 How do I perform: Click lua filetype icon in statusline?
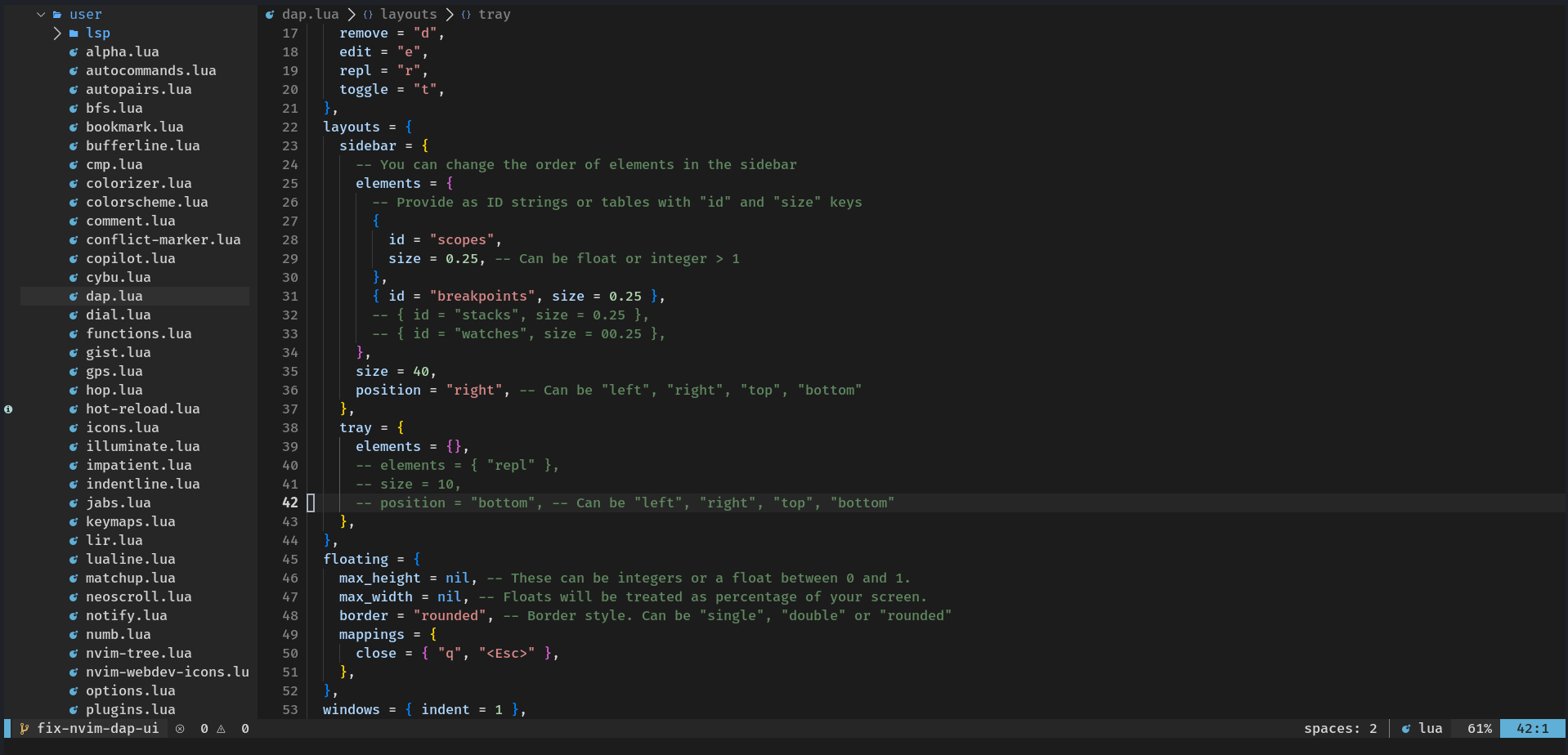coord(1406,729)
